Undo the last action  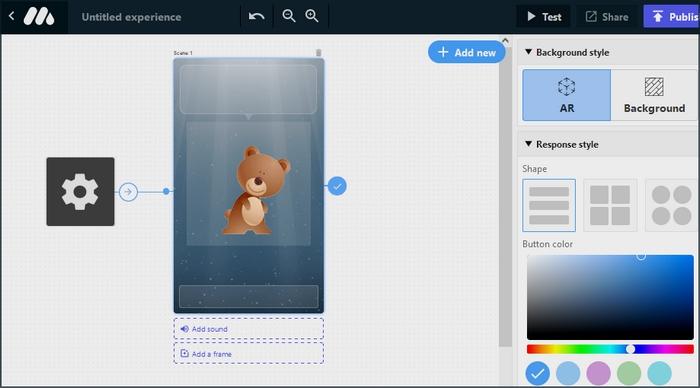click(256, 17)
